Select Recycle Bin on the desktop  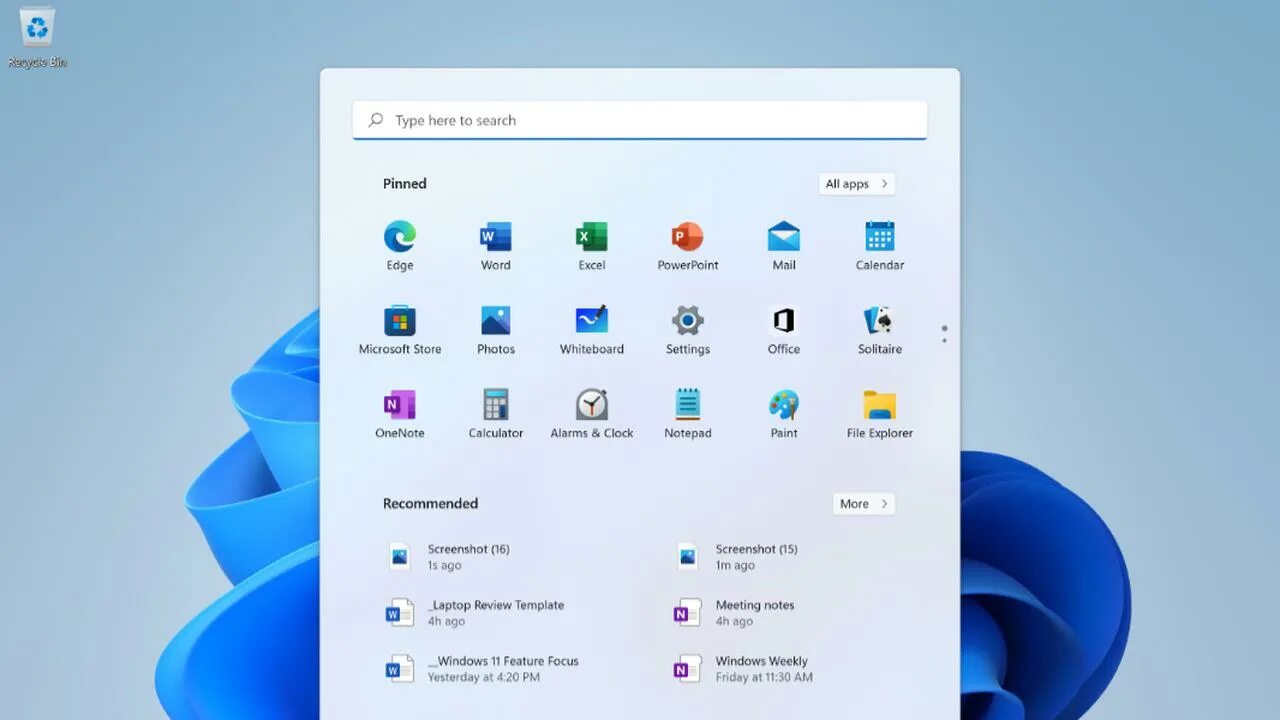tap(37, 38)
